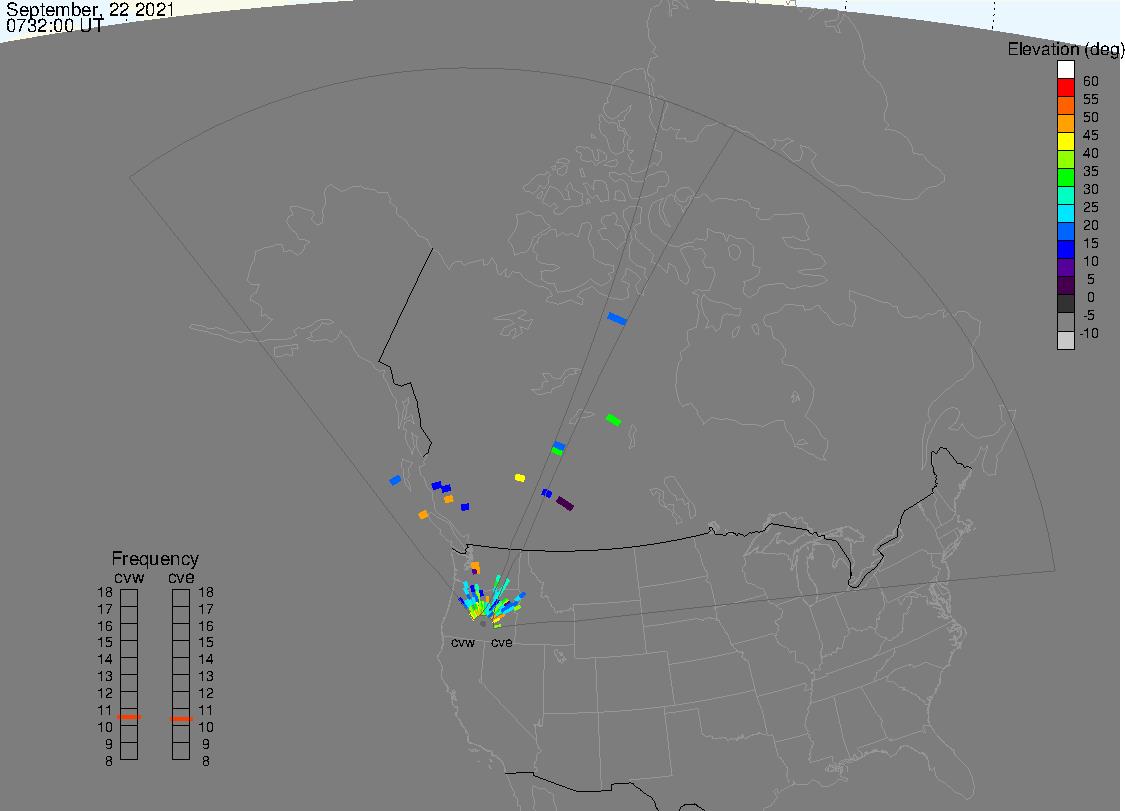
Task: Click the lightest gray swatch beside -10
Action: 1065,340
